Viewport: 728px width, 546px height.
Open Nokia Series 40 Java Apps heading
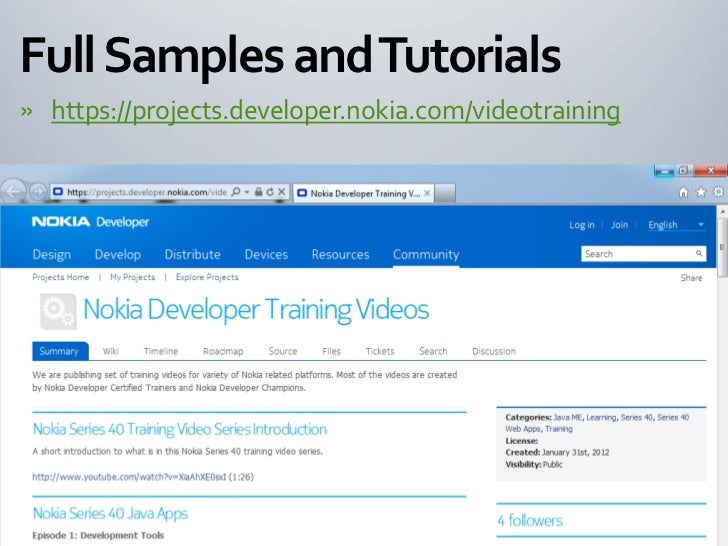[x=110, y=514]
